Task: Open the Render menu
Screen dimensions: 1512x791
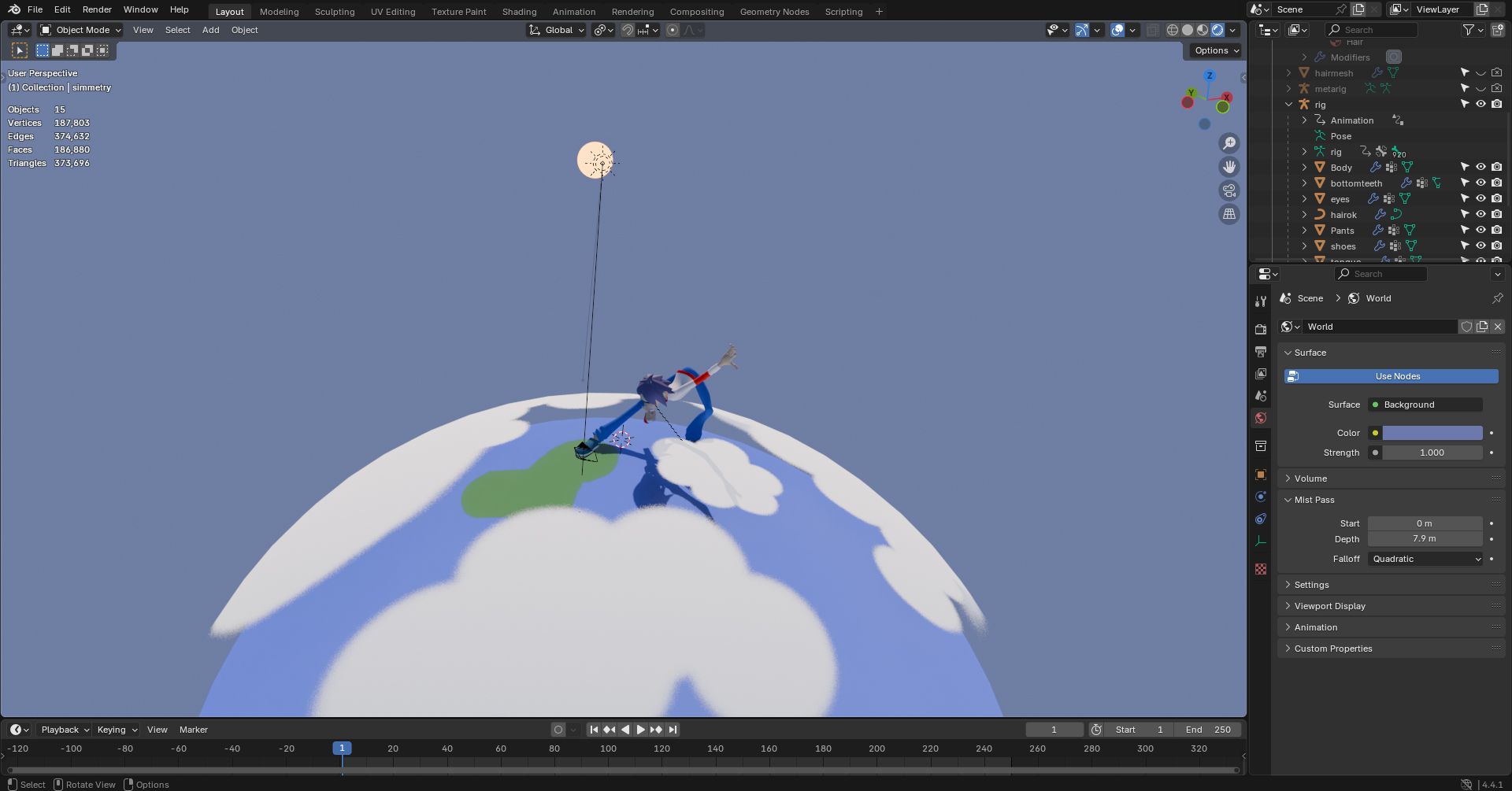Action: tap(97, 9)
